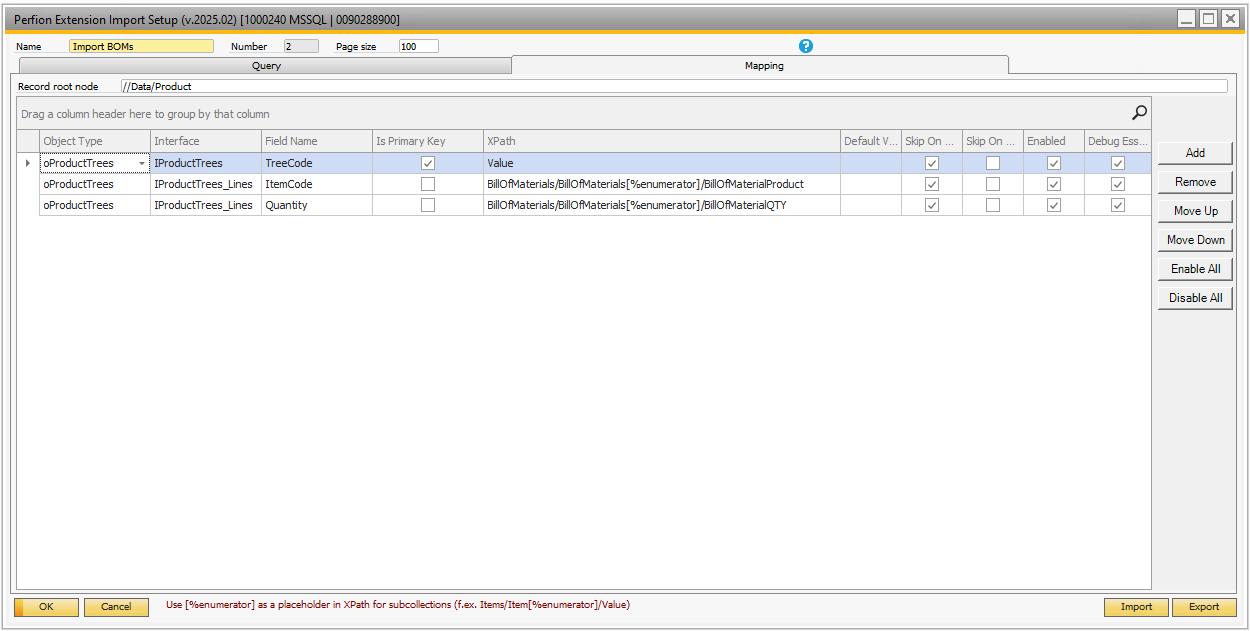Viewport: 1250px width, 631px height.
Task: Click the Import button
Action: click(1136, 607)
